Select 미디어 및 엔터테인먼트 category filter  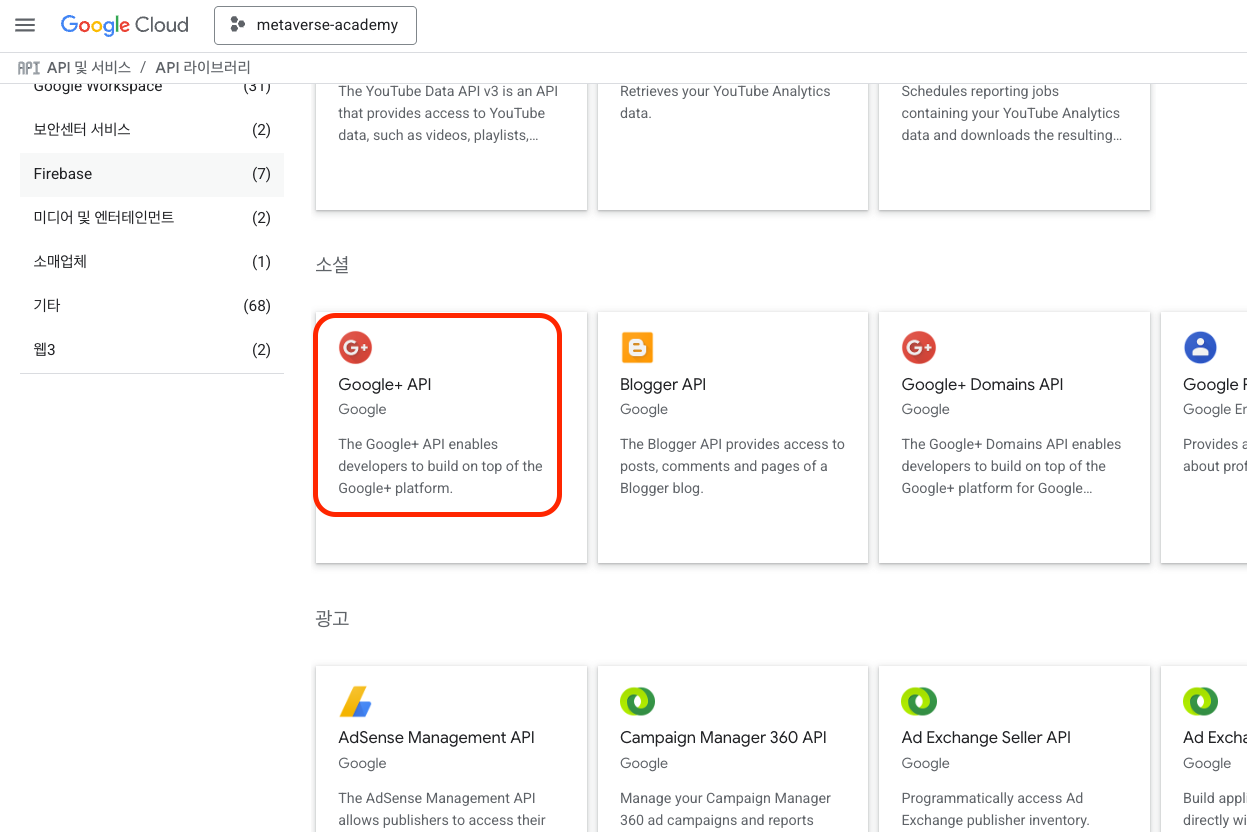click(x=152, y=218)
